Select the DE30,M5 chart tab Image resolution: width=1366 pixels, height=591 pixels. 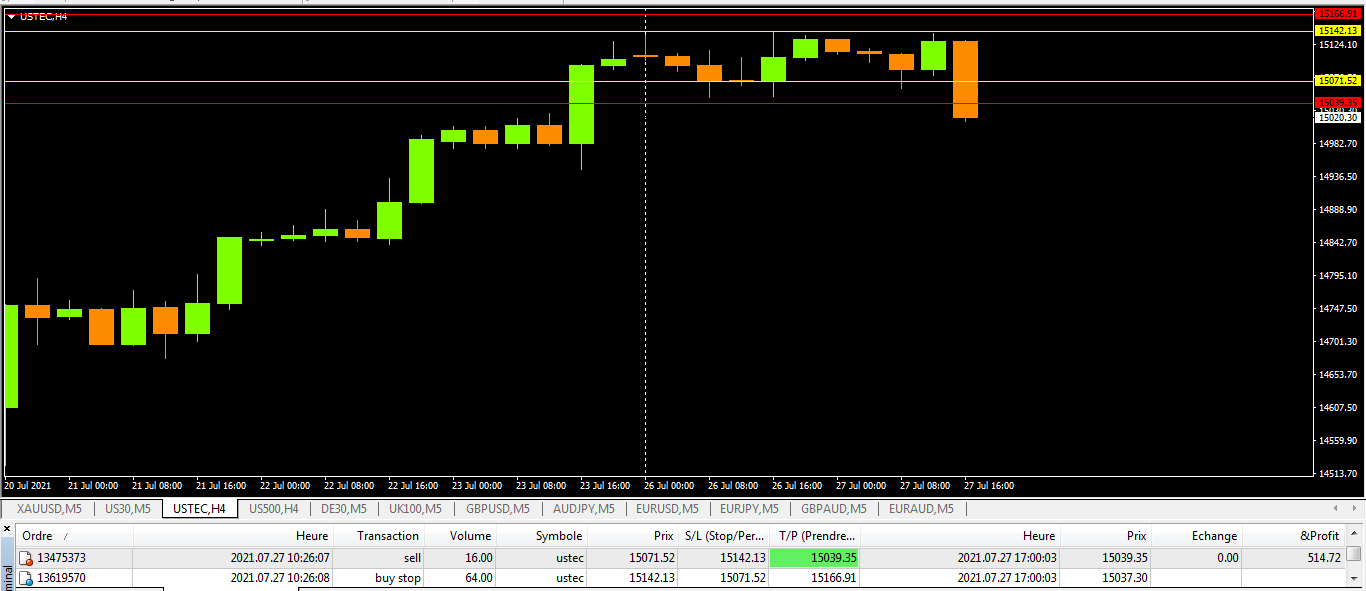point(343,509)
